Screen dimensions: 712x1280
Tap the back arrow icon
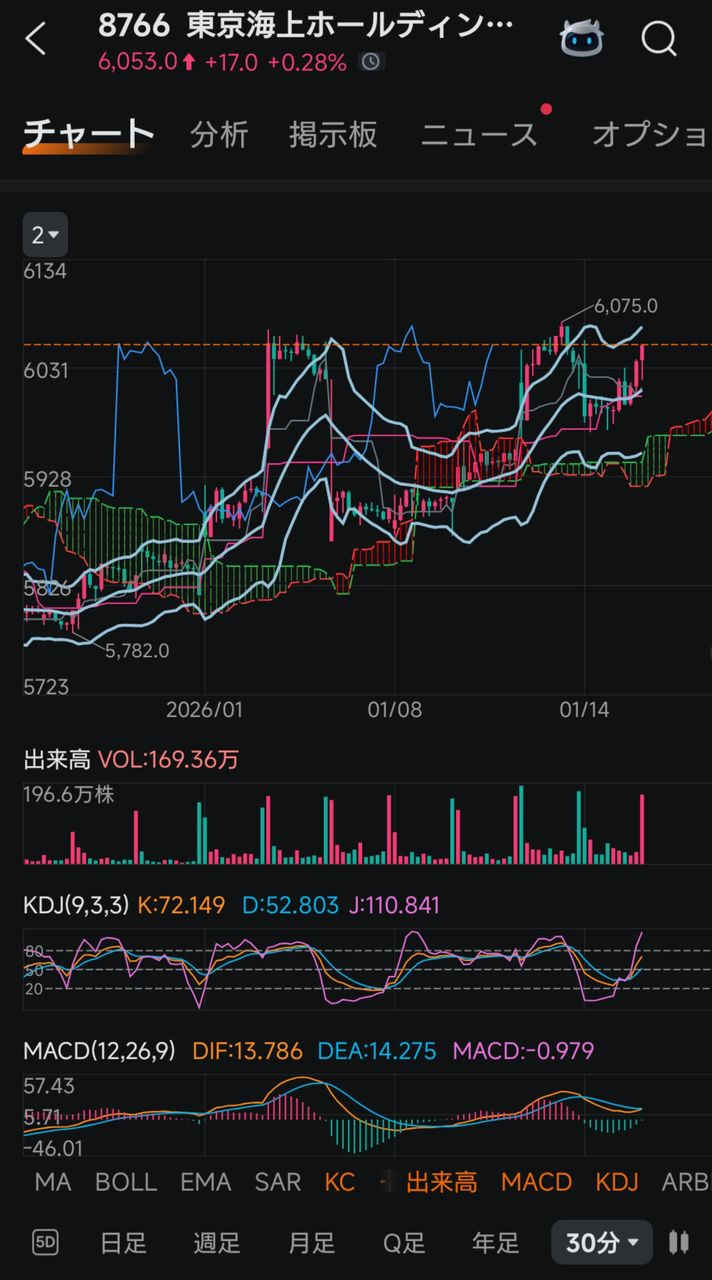[x=36, y=40]
